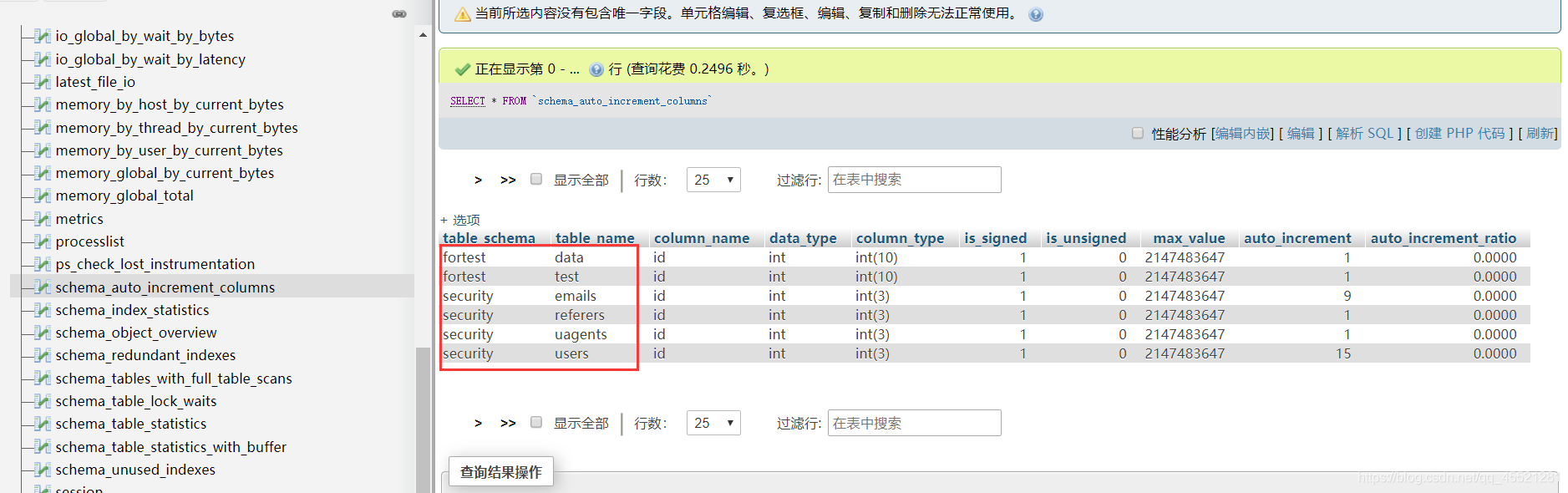Open the top 行数 row count dropdown
The image size is (1568, 493).
coord(713,180)
